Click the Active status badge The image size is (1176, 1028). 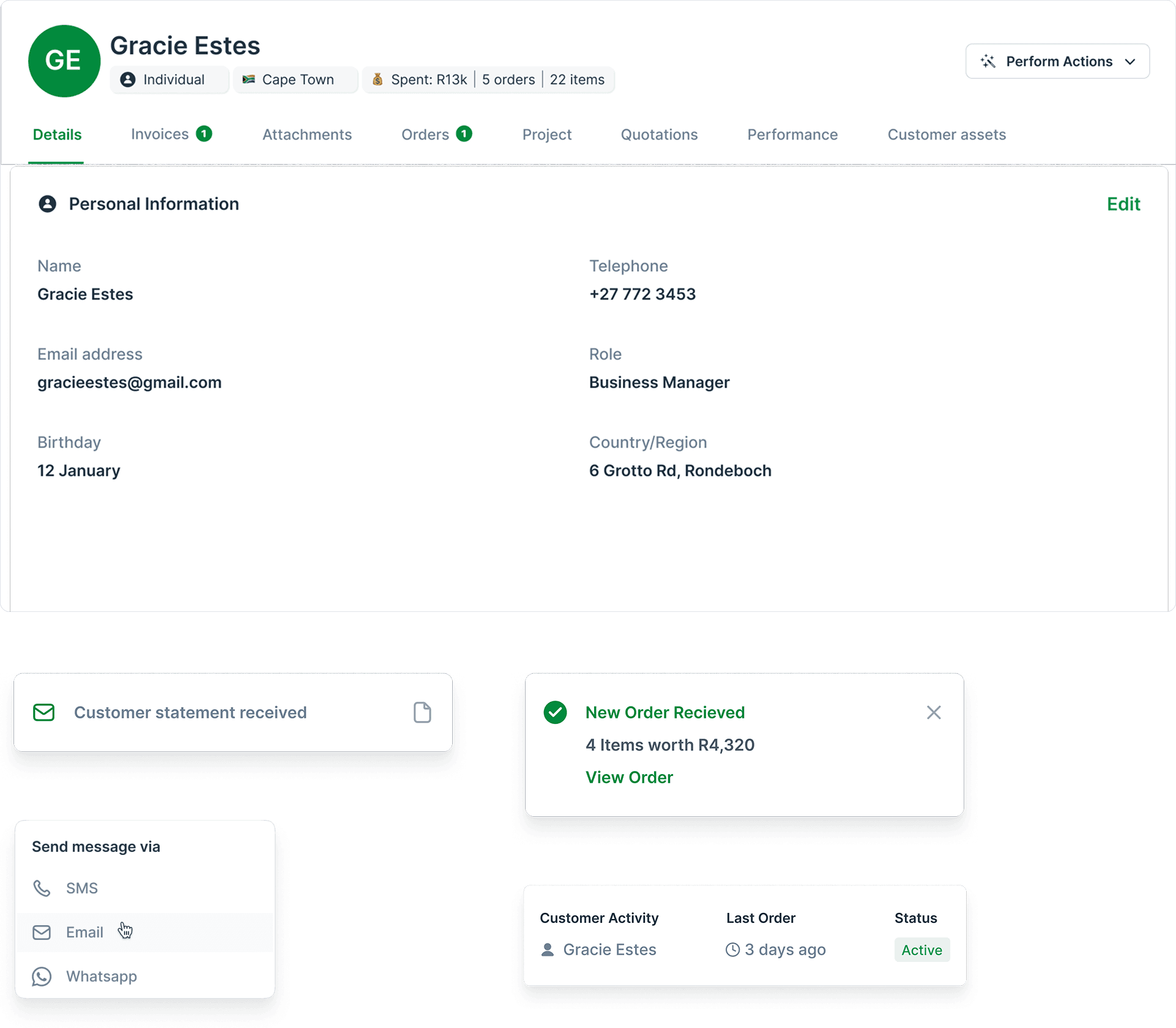(921, 950)
